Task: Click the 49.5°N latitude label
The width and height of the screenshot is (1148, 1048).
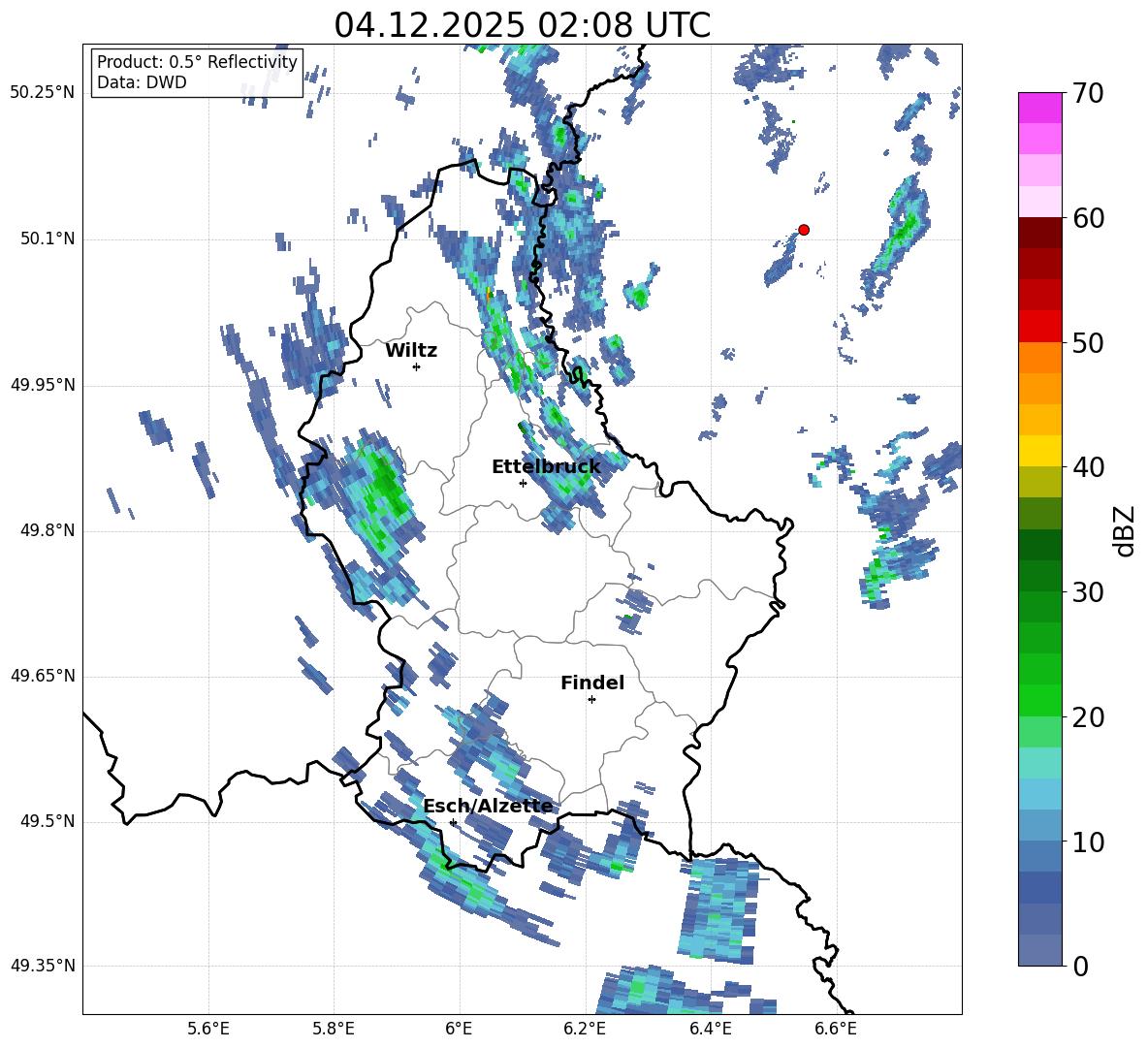Action: point(47,821)
